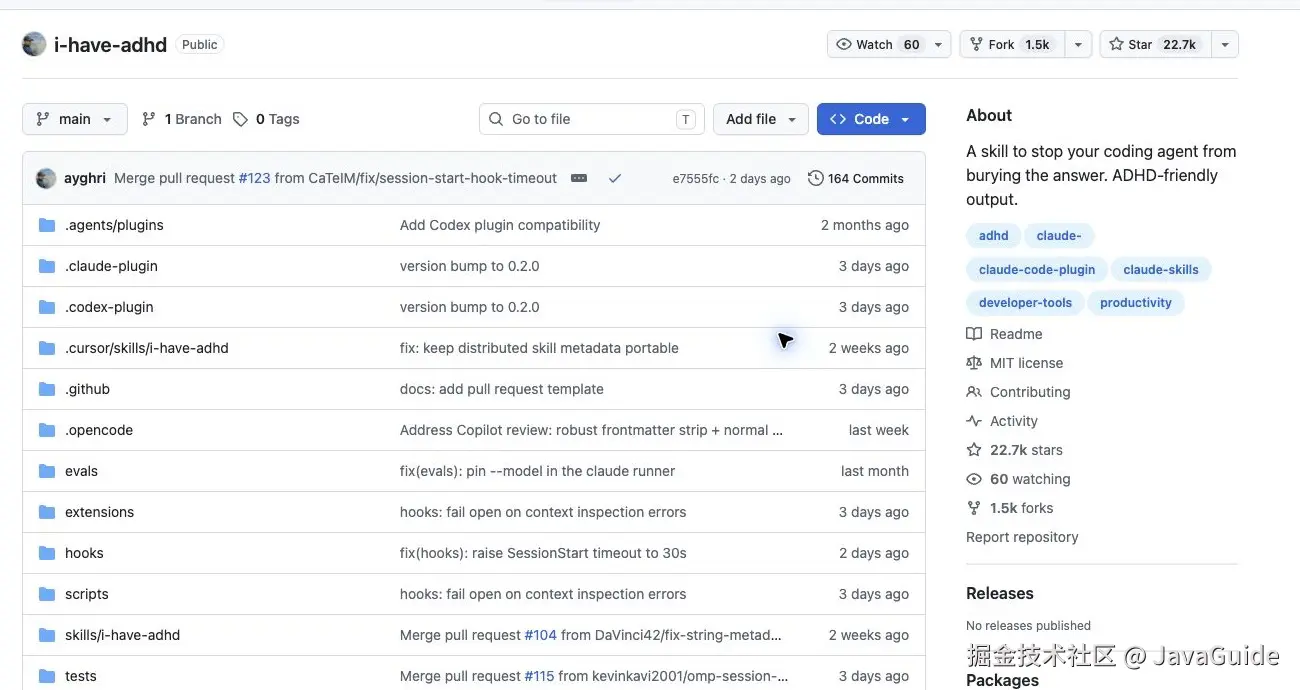1300x690 pixels.
Task: Open the i-have-adhd repository title link
Action: [110, 44]
